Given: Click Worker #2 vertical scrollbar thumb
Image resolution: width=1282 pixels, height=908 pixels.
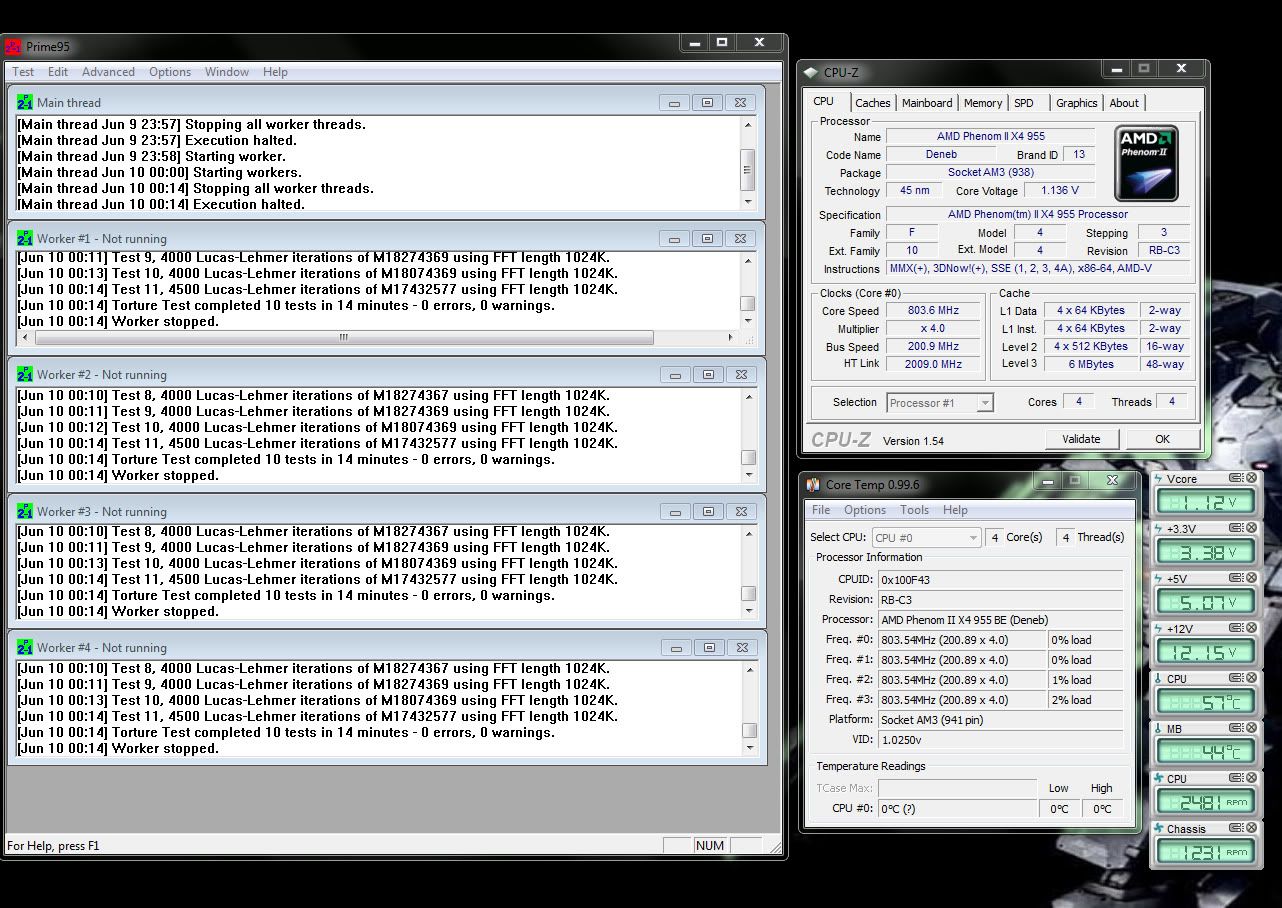Looking at the screenshot, I should click(x=748, y=458).
